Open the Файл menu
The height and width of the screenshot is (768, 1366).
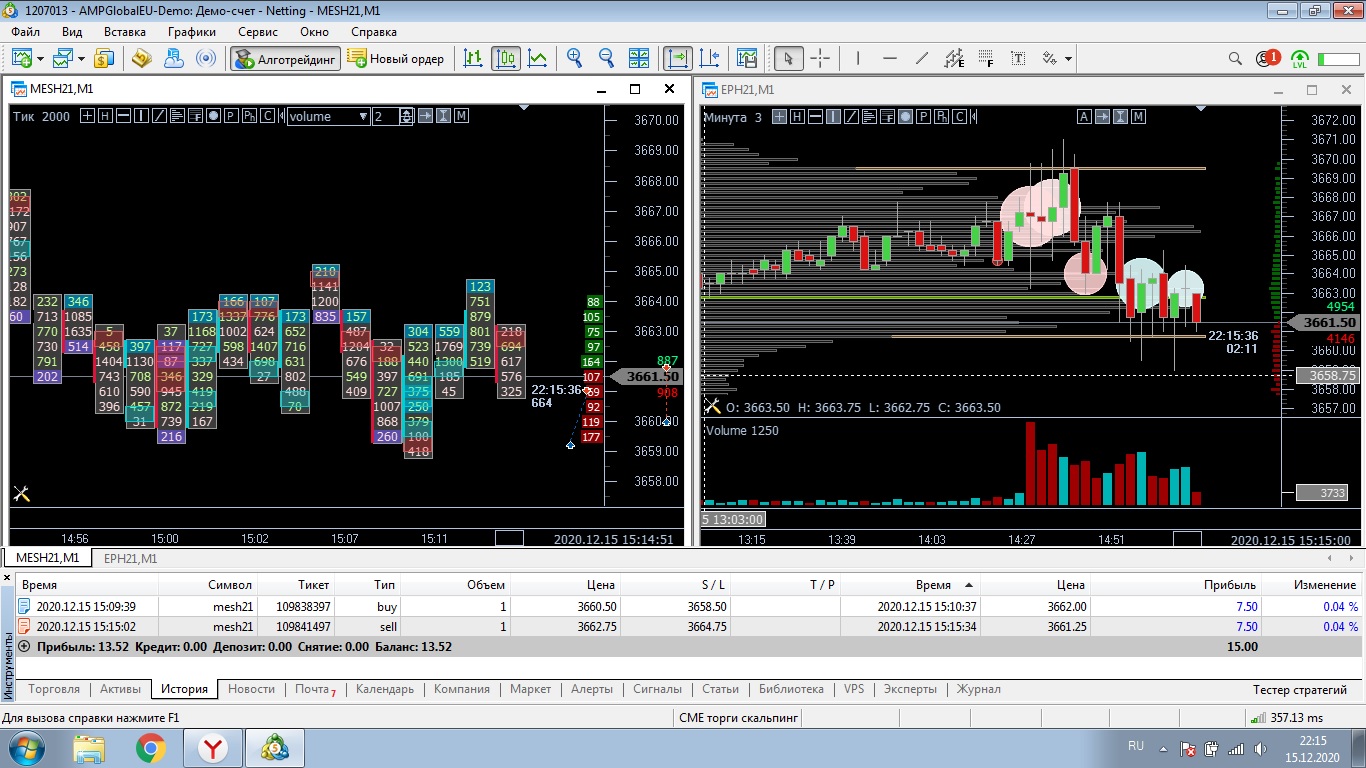pos(26,31)
